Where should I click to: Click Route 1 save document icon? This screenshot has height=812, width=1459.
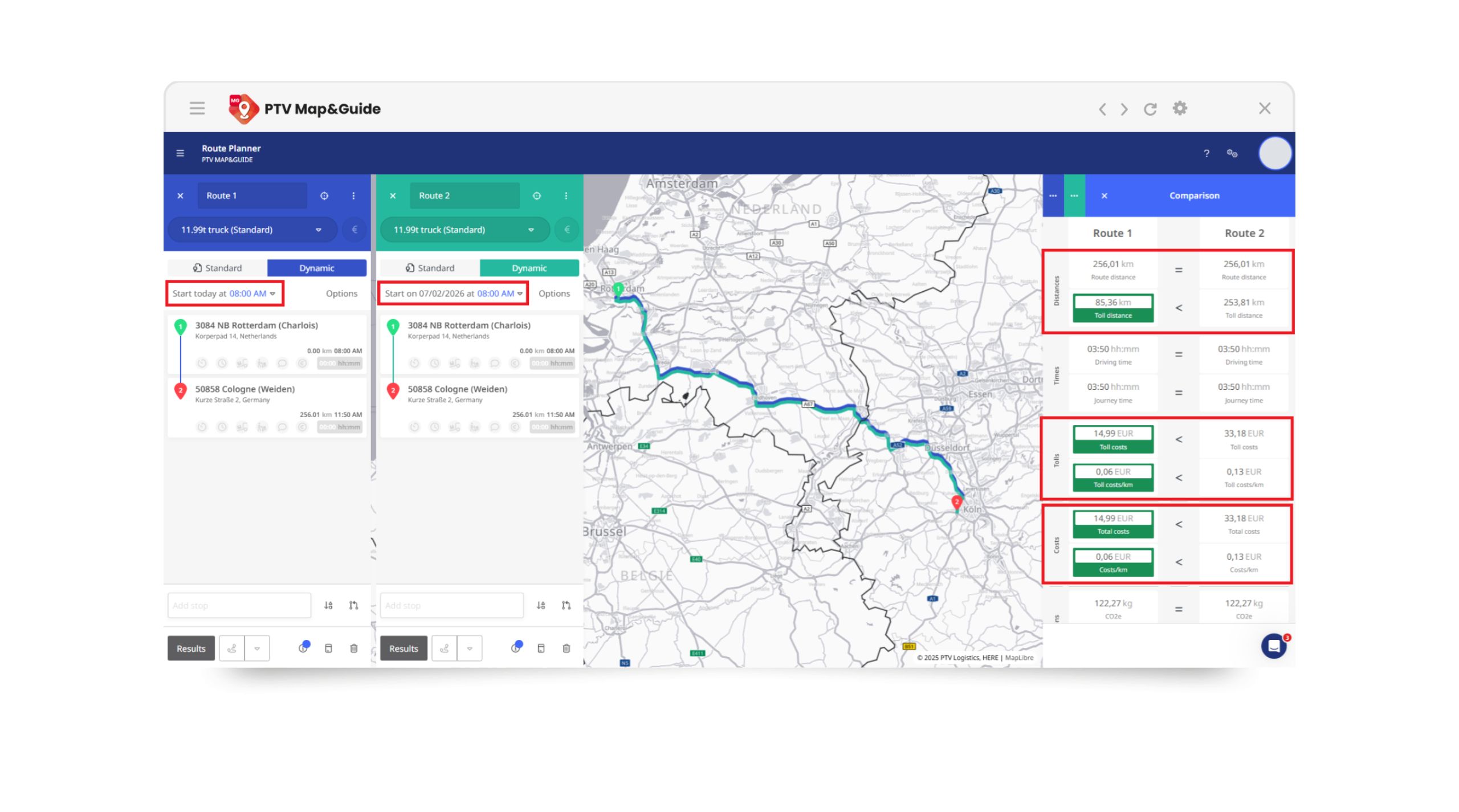point(329,648)
